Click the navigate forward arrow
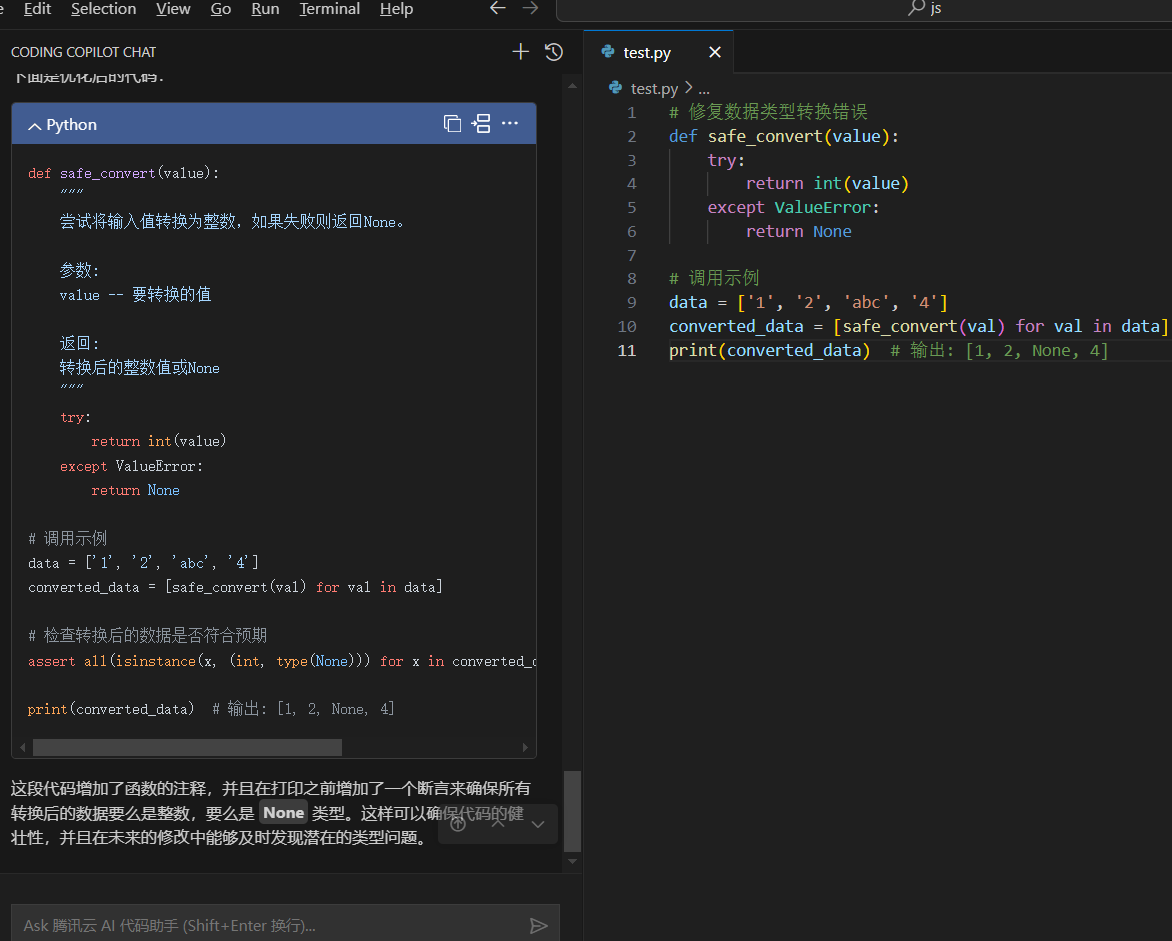 pyautogui.click(x=530, y=8)
